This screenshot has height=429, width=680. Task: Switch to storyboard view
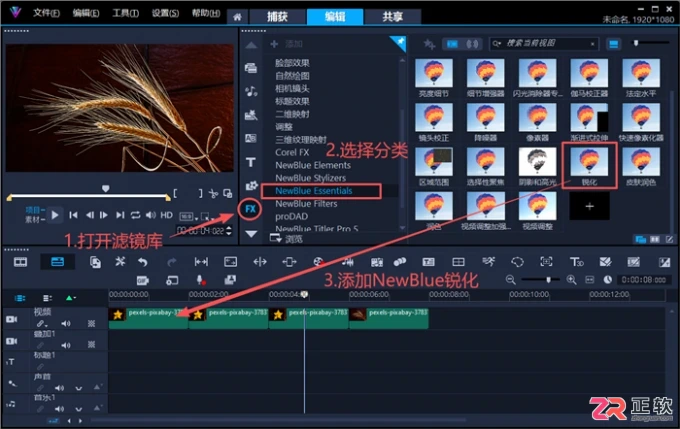[20, 262]
